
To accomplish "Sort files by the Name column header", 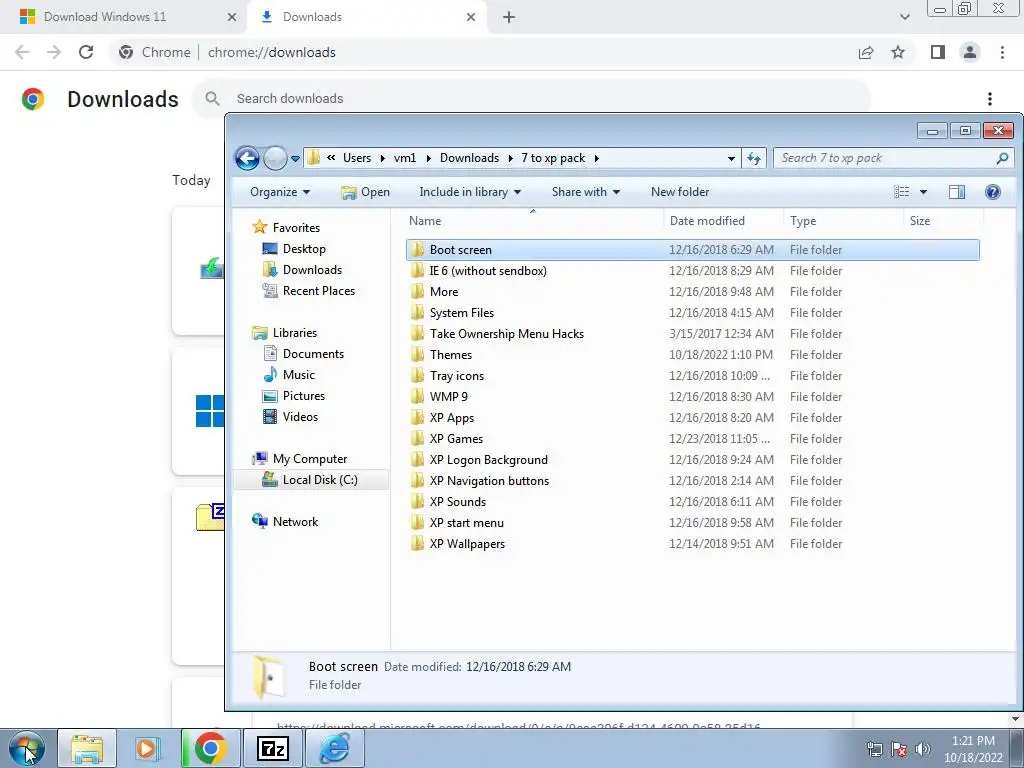I will click(x=425, y=221).
